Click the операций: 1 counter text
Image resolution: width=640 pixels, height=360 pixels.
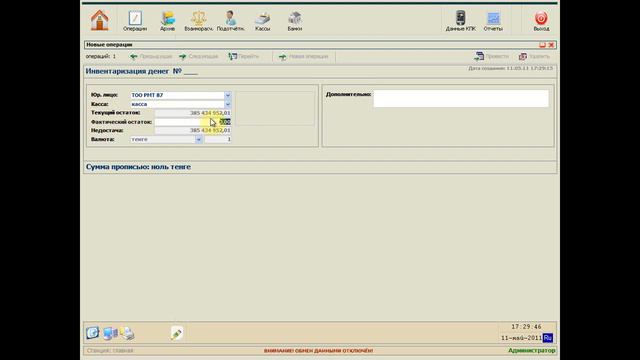[101, 56]
